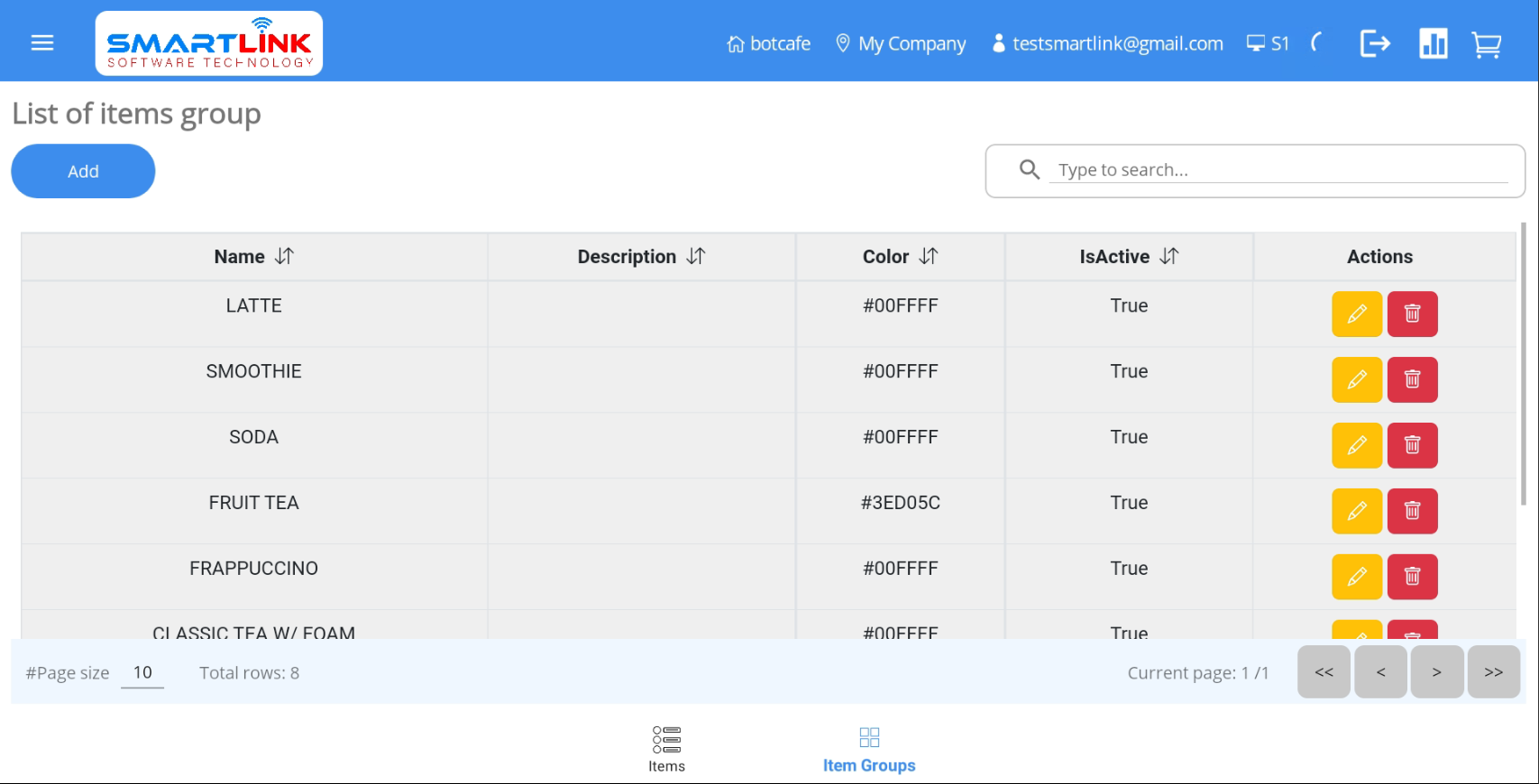The width and height of the screenshot is (1539, 784).
Task: Sort table by Name column
Action: [x=284, y=257]
